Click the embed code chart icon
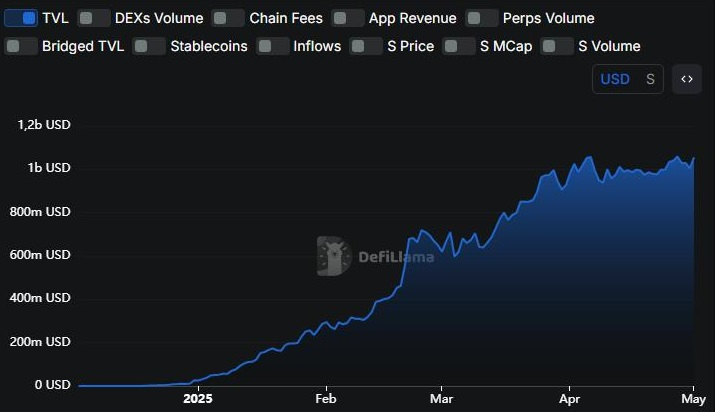This screenshot has width=715, height=412. click(687, 79)
